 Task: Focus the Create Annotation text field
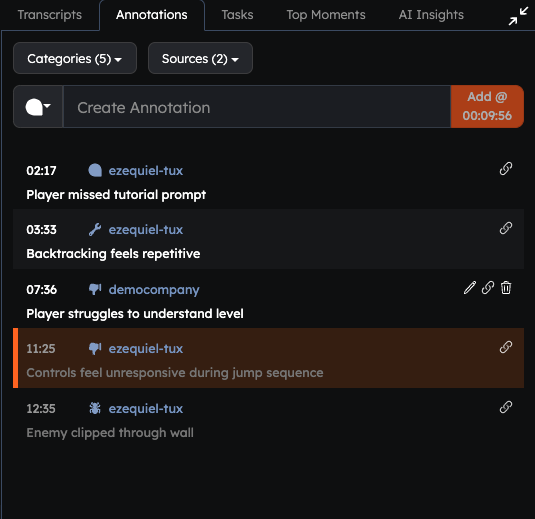(257, 107)
